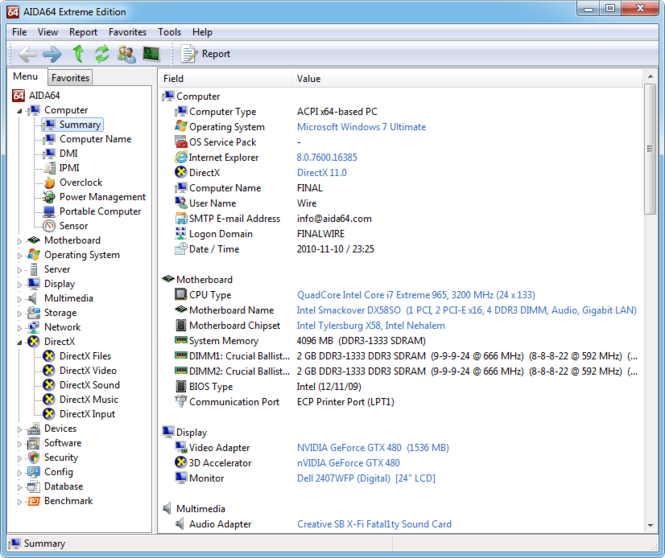665x558 pixels.
Task: Select the DMI icon in tree
Action: 50,153
